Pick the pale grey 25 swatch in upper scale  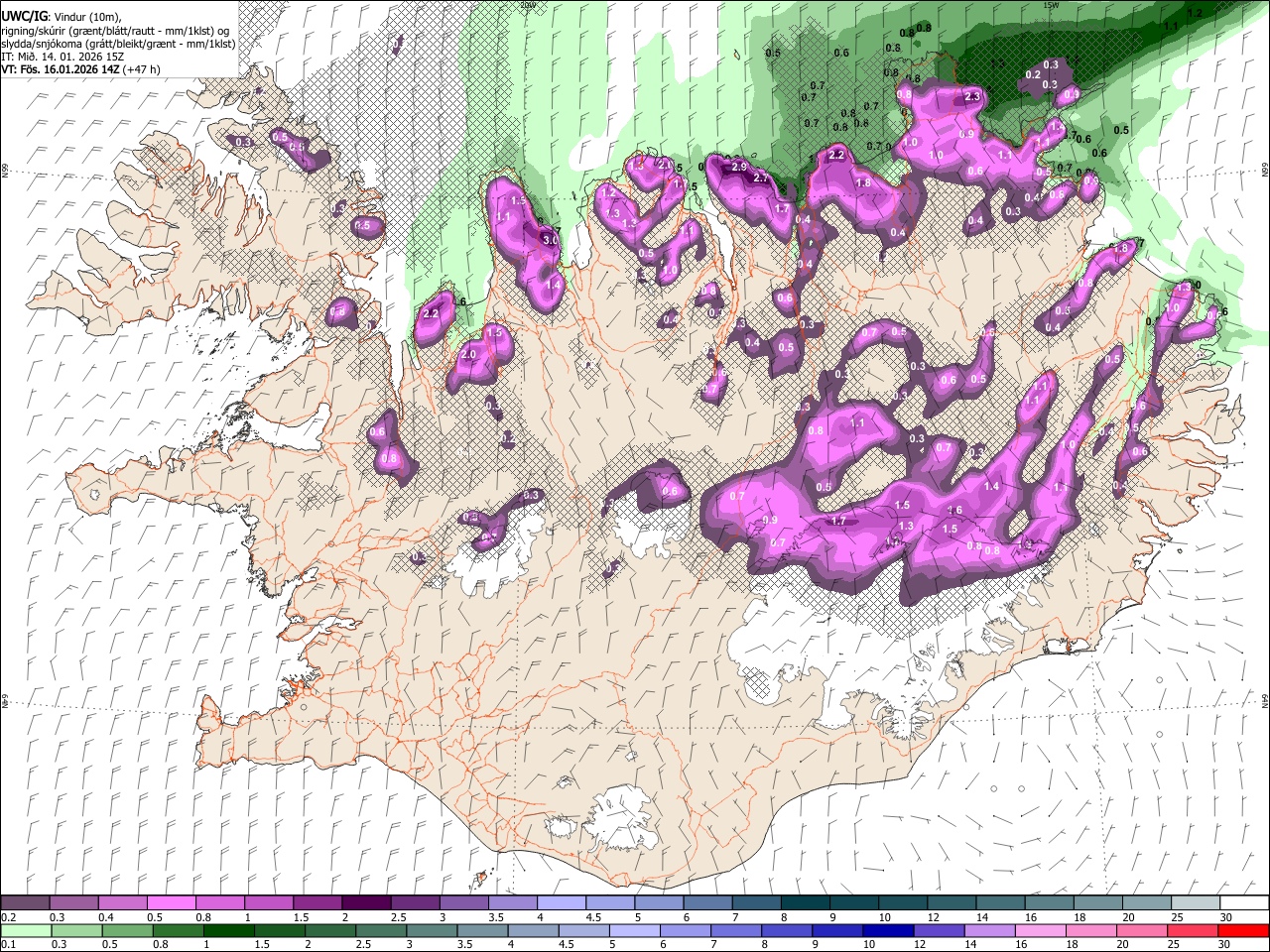point(1196,903)
